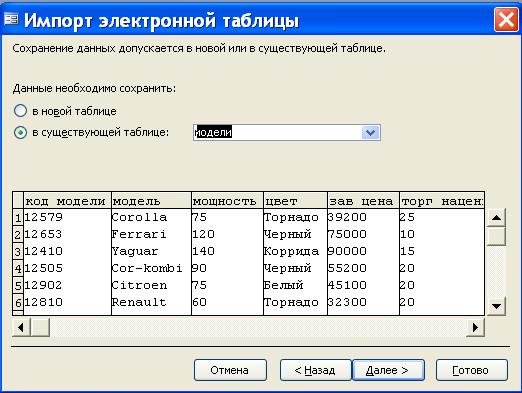Screen dimensions: 522x393
Task: Click the cell '12410'
Action: coord(67,251)
